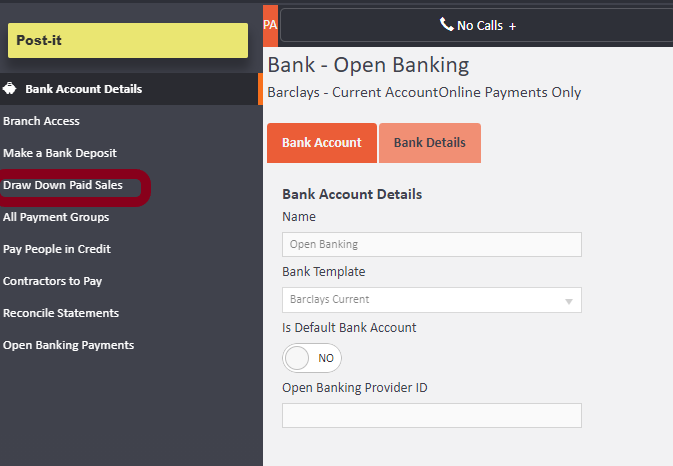Toggle the Is Default Bank Account switch
The height and width of the screenshot is (466, 673).
pos(312,357)
